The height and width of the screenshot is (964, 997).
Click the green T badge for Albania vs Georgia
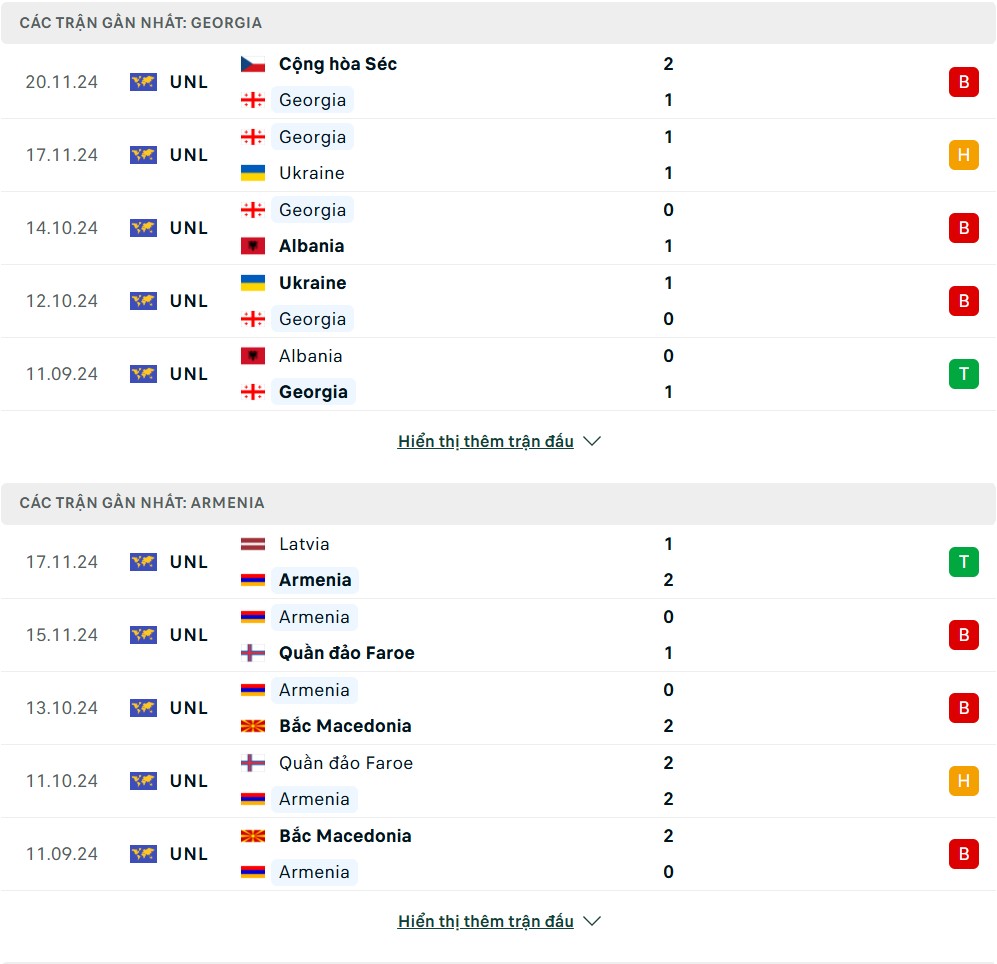(x=963, y=374)
